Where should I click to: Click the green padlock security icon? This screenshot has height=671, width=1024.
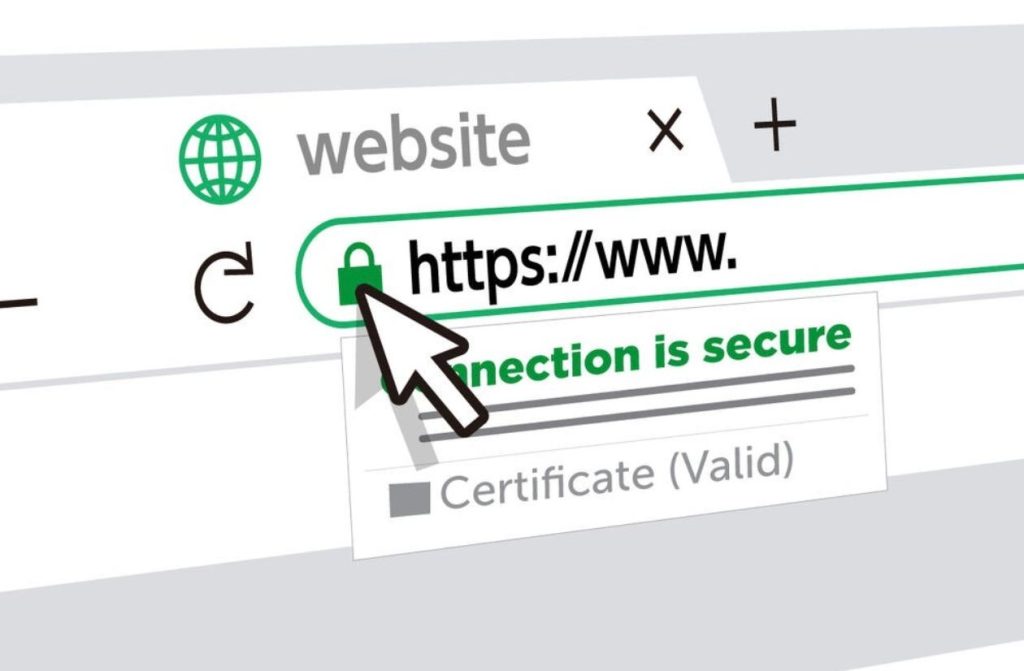coord(359,272)
